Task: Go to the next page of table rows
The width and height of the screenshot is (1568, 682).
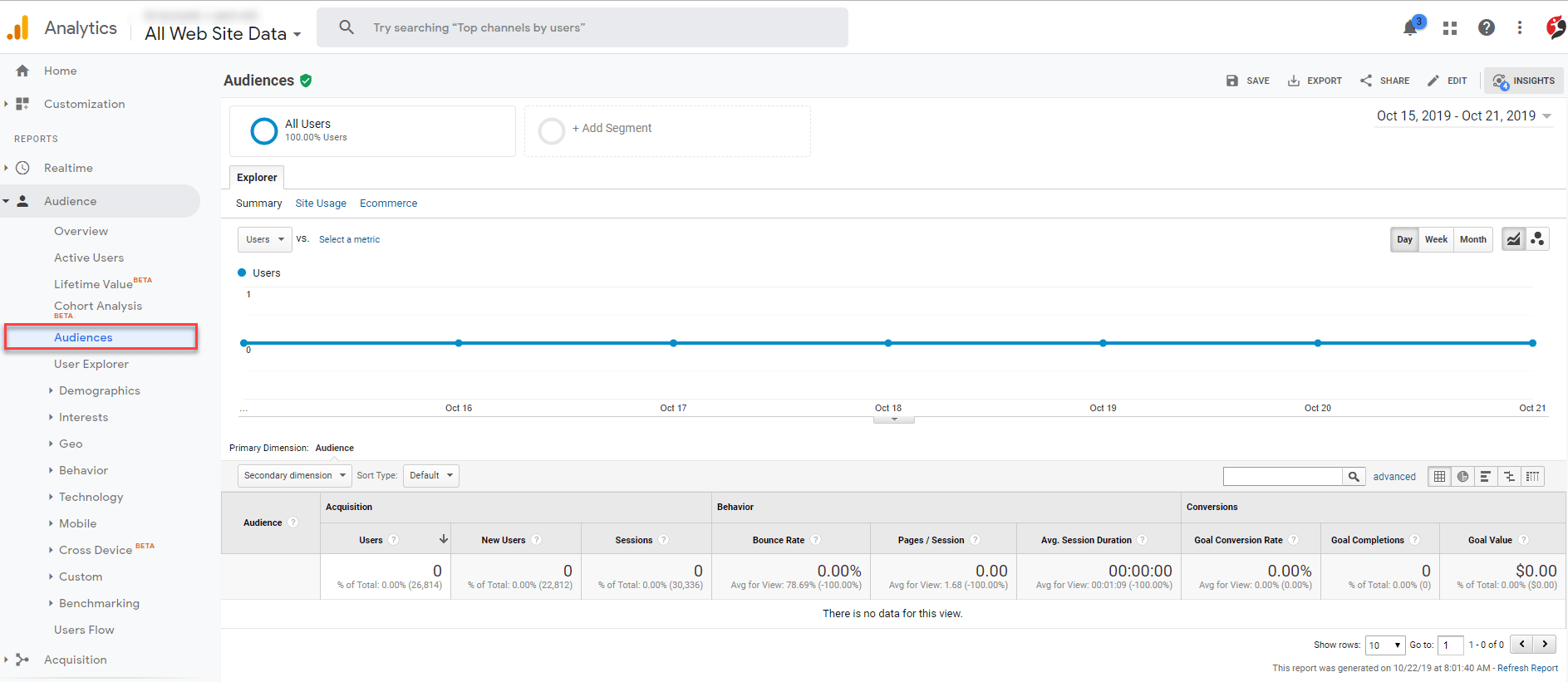Action: click(1545, 645)
